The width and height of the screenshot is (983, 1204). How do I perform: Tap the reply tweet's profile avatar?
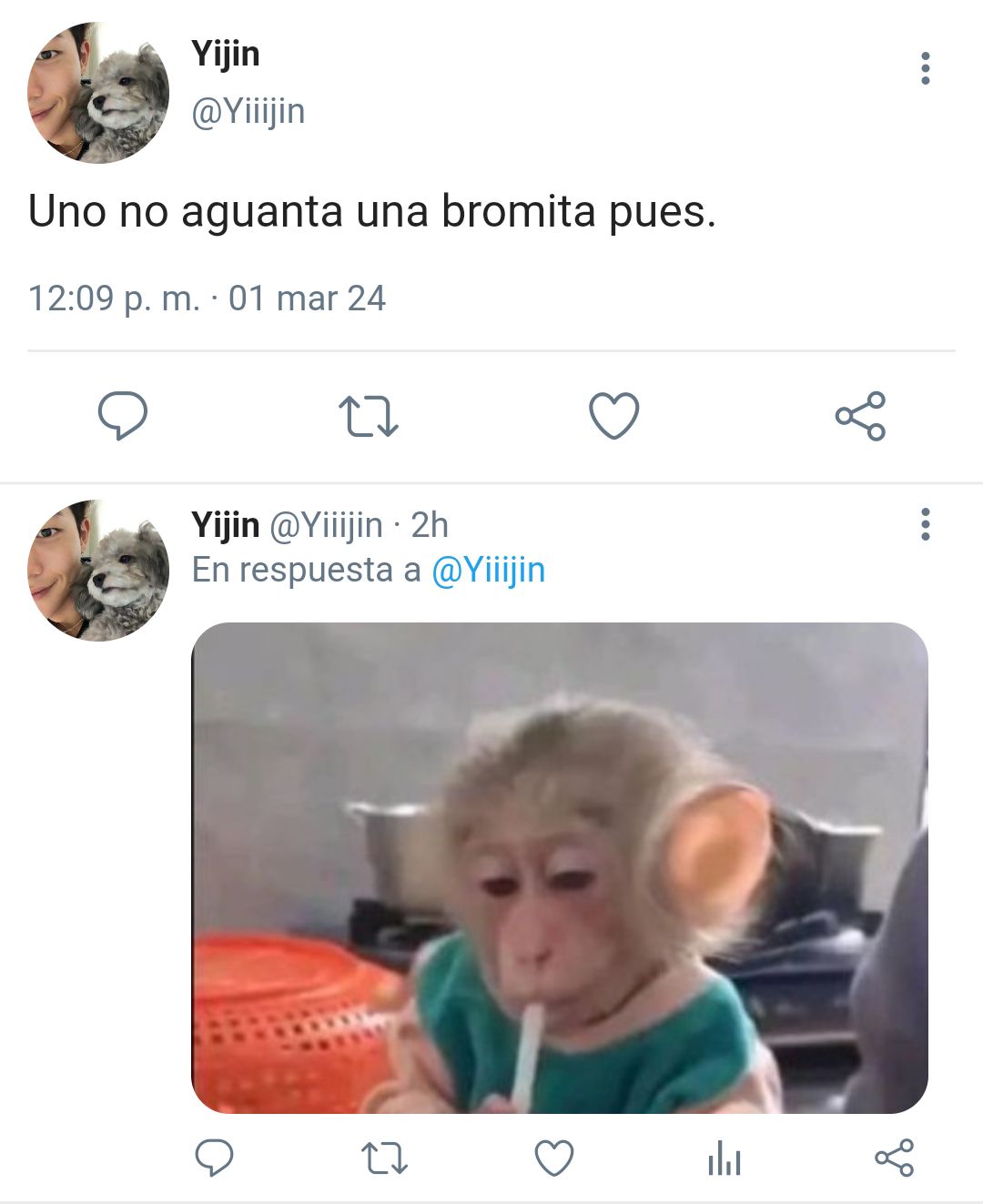click(98, 571)
